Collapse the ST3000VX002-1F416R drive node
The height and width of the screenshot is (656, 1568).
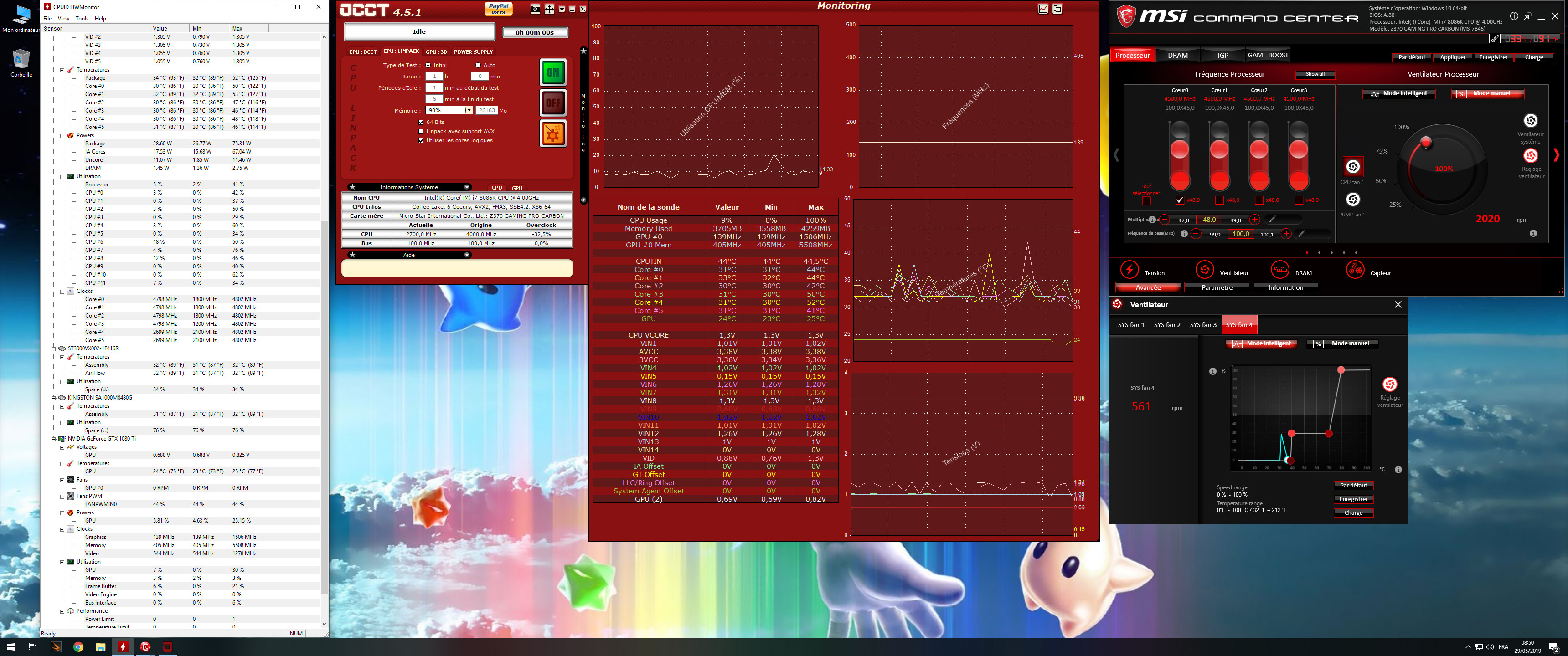coord(54,348)
